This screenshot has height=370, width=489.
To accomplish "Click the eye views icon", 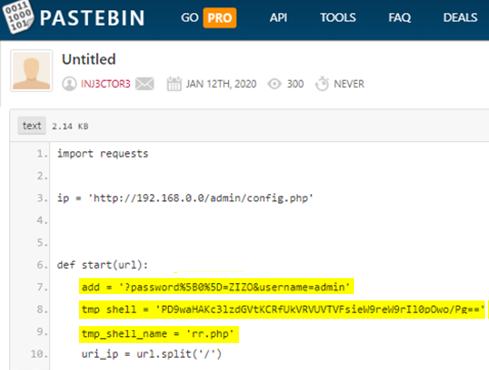I will (x=275, y=84).
